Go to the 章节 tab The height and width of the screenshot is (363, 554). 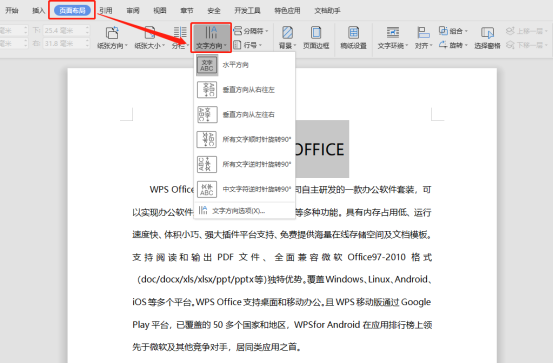tap(187, 11)
